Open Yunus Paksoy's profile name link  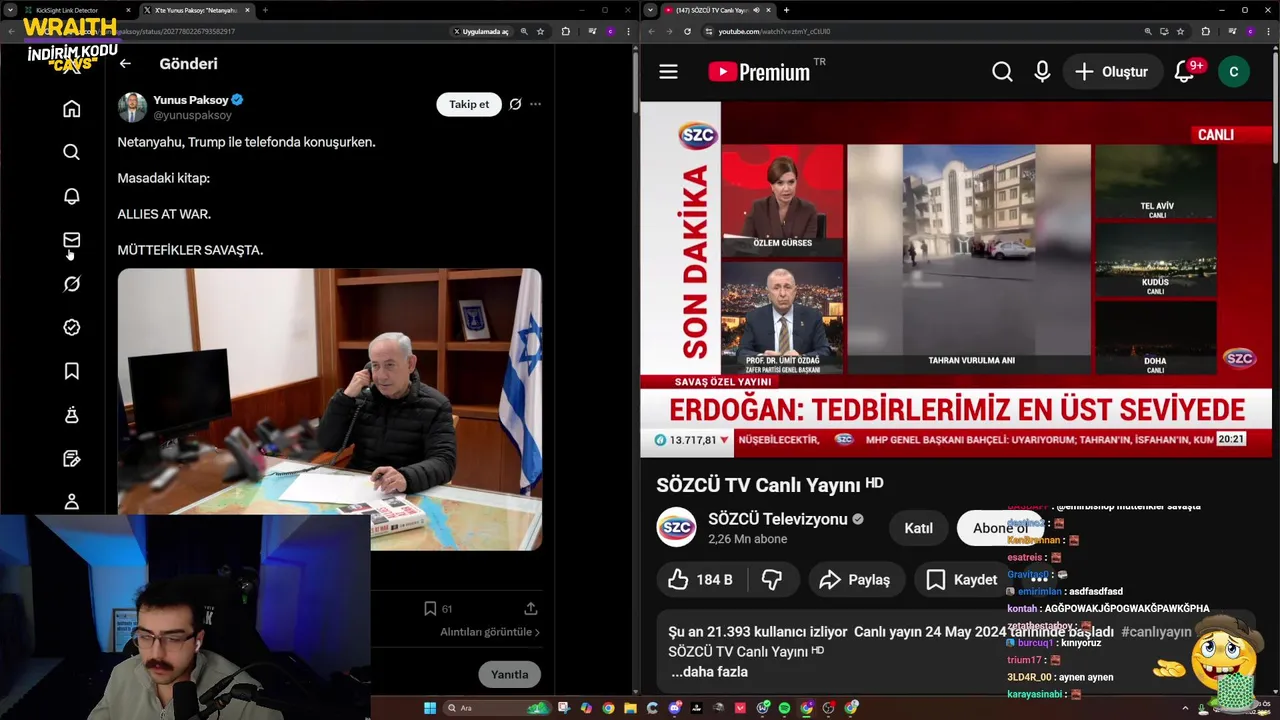pyautogui.click(x=190, y=100)
